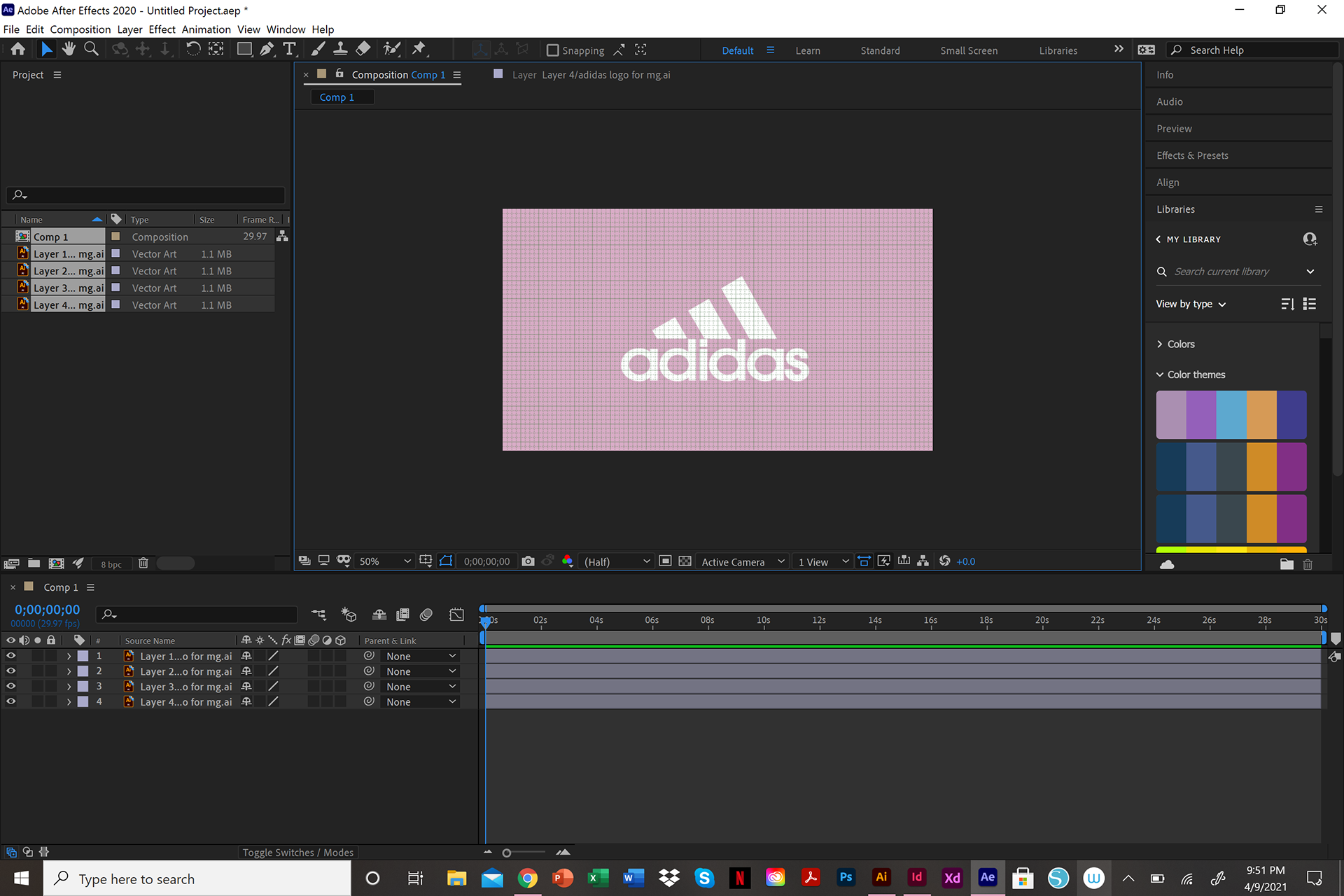Open the Window menu
The image size is (1344, 896).
click(286, 29)
